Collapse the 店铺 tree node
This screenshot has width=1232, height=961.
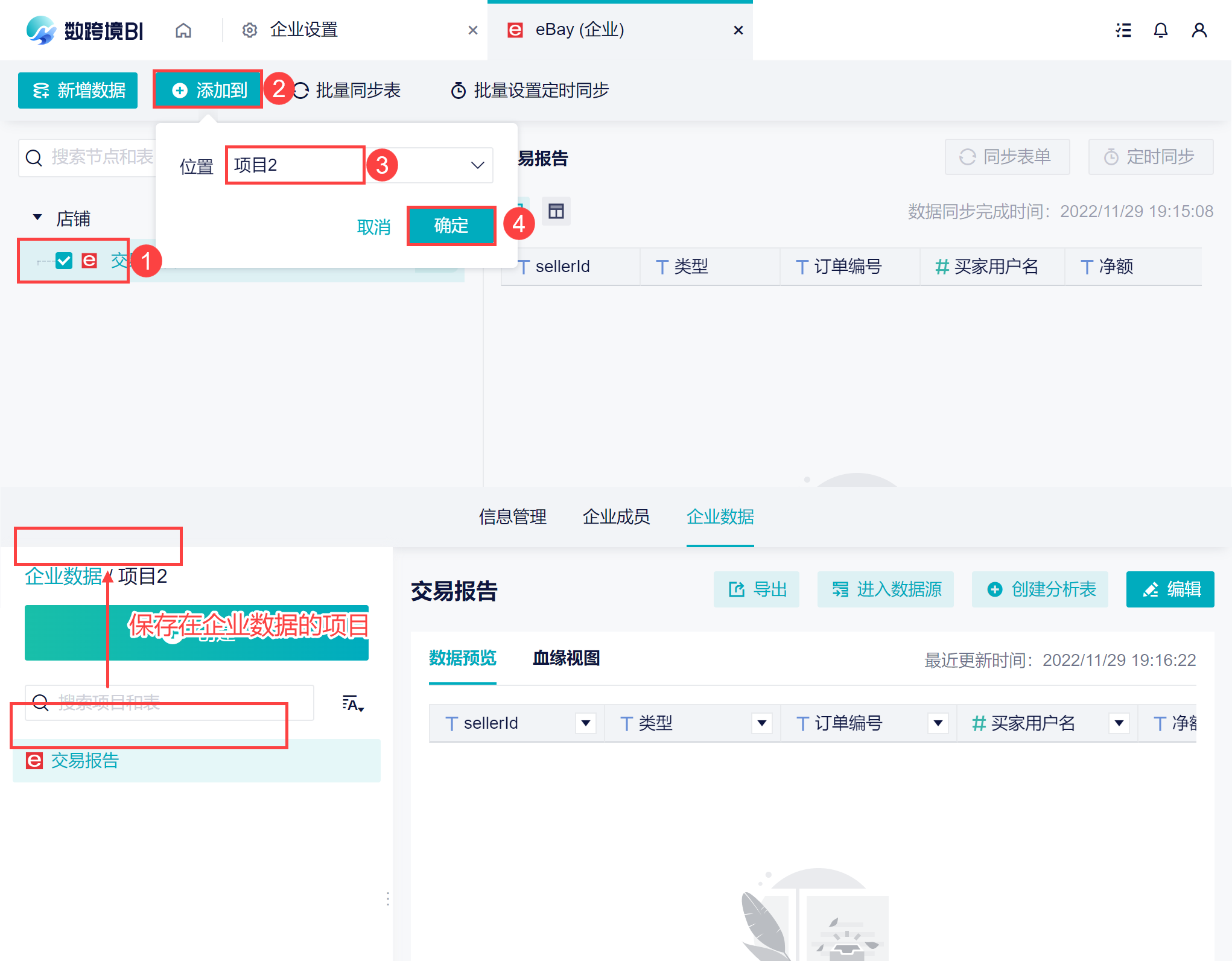point(37,217)
